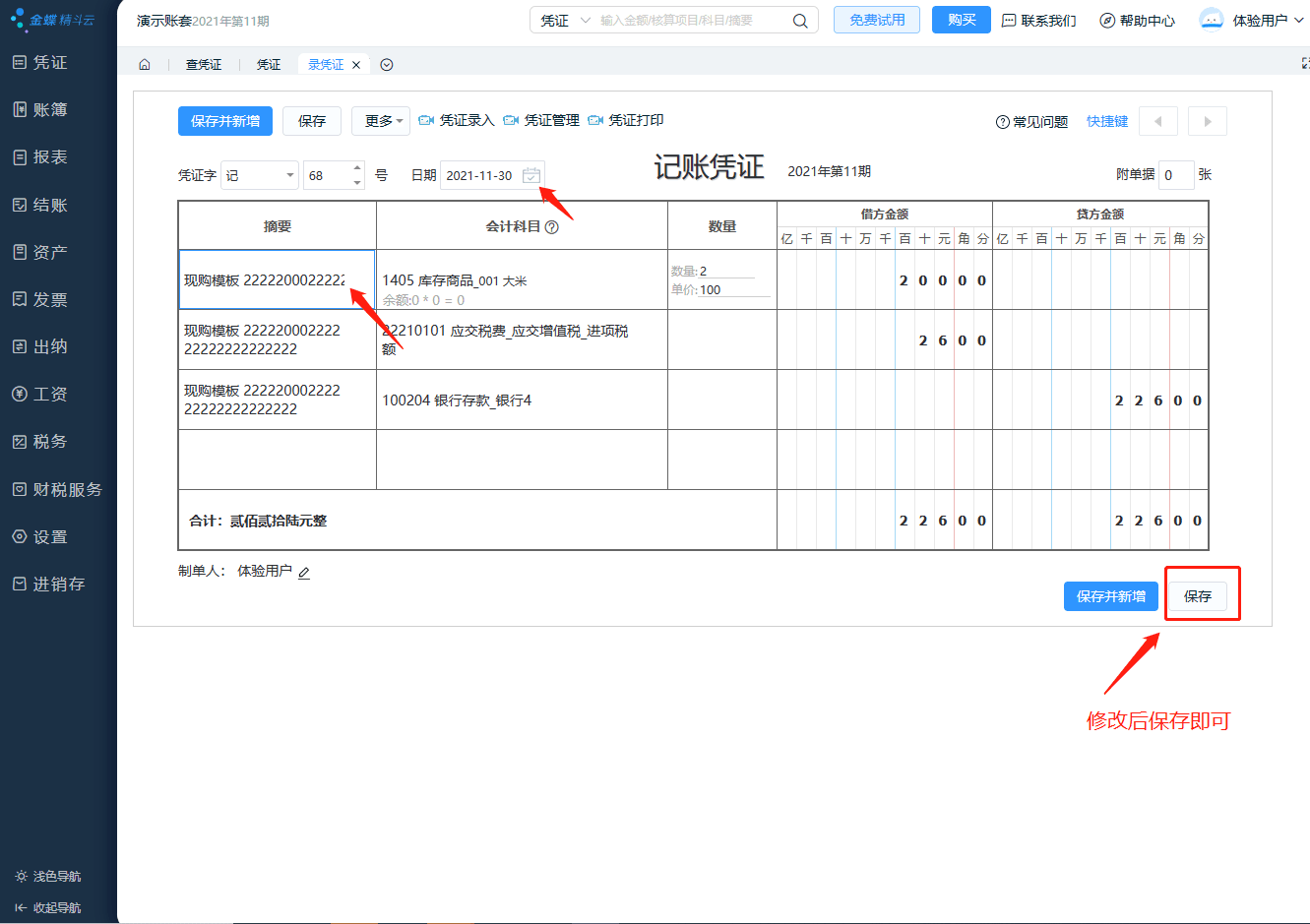Open the 报表 sidebar module
The image size is (1310, 924).
point(40,156)
